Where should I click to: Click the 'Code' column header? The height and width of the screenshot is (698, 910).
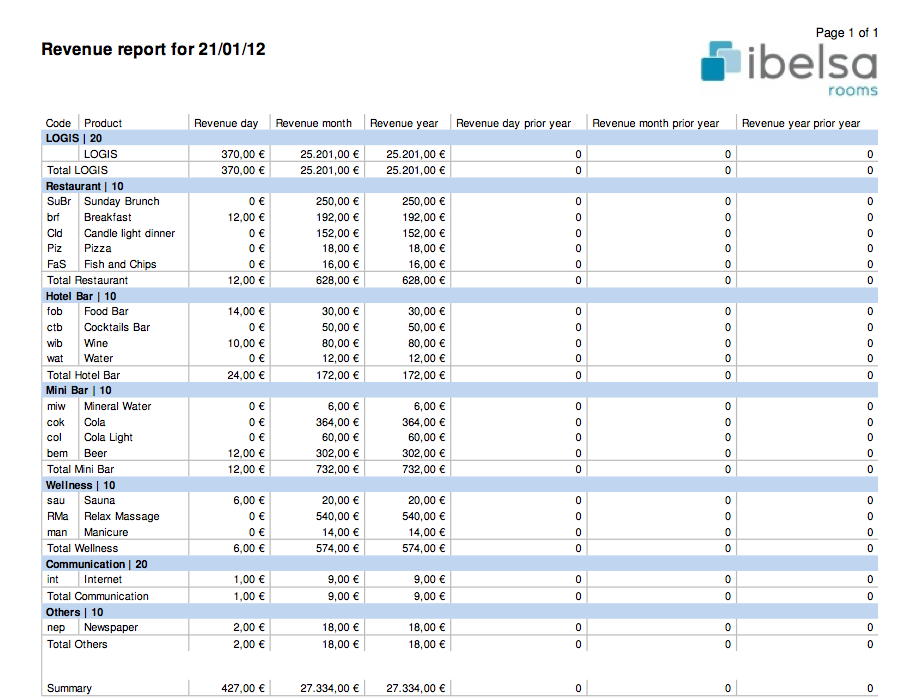(x=58, y=123)
